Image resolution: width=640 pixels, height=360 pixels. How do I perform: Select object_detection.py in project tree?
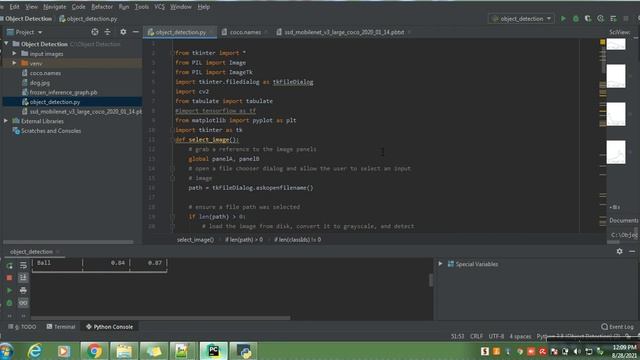55,102
